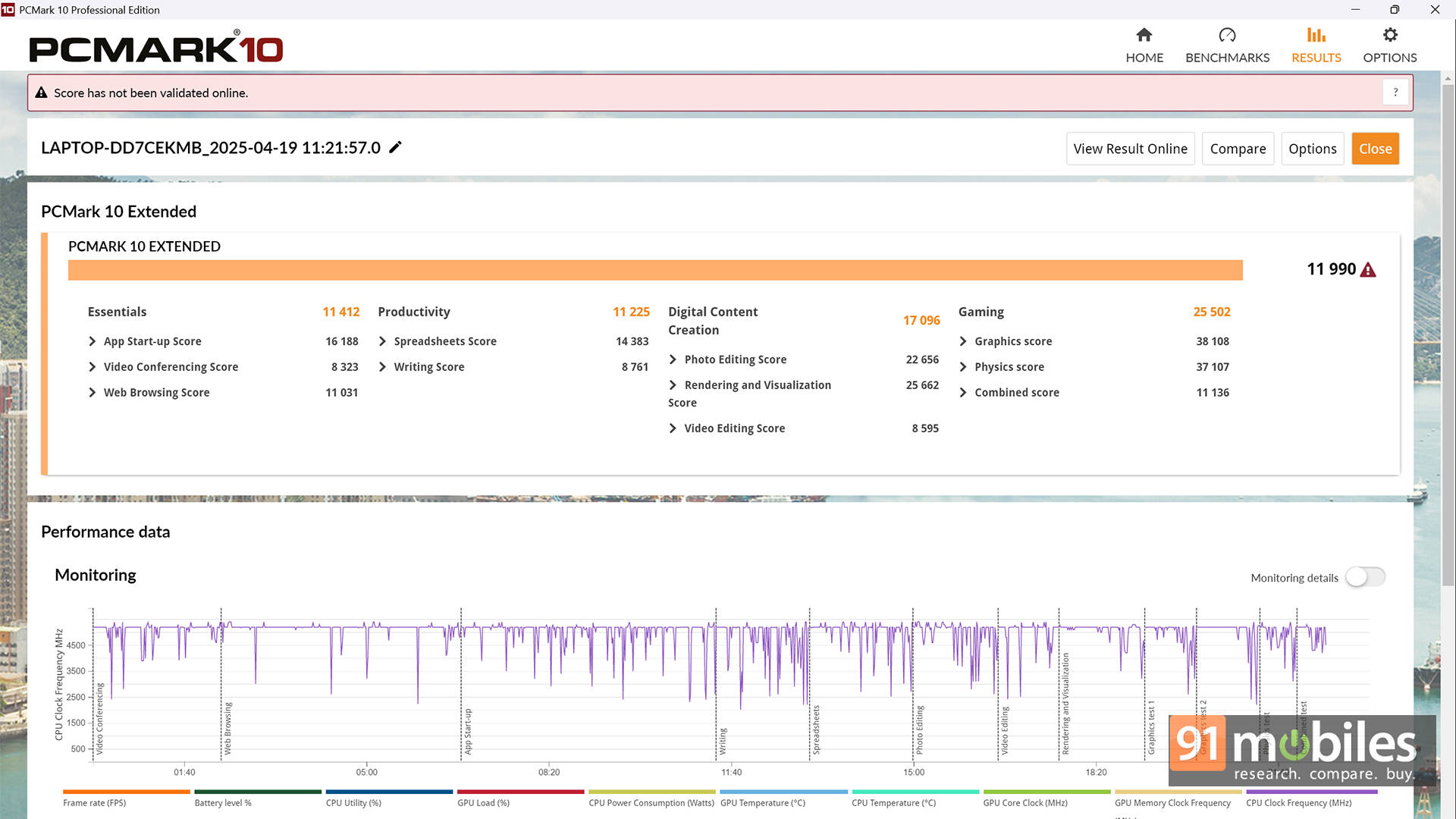Click the question mark help button in banner
This screenshot has width=1456, height=819.
click(1395, 93)
